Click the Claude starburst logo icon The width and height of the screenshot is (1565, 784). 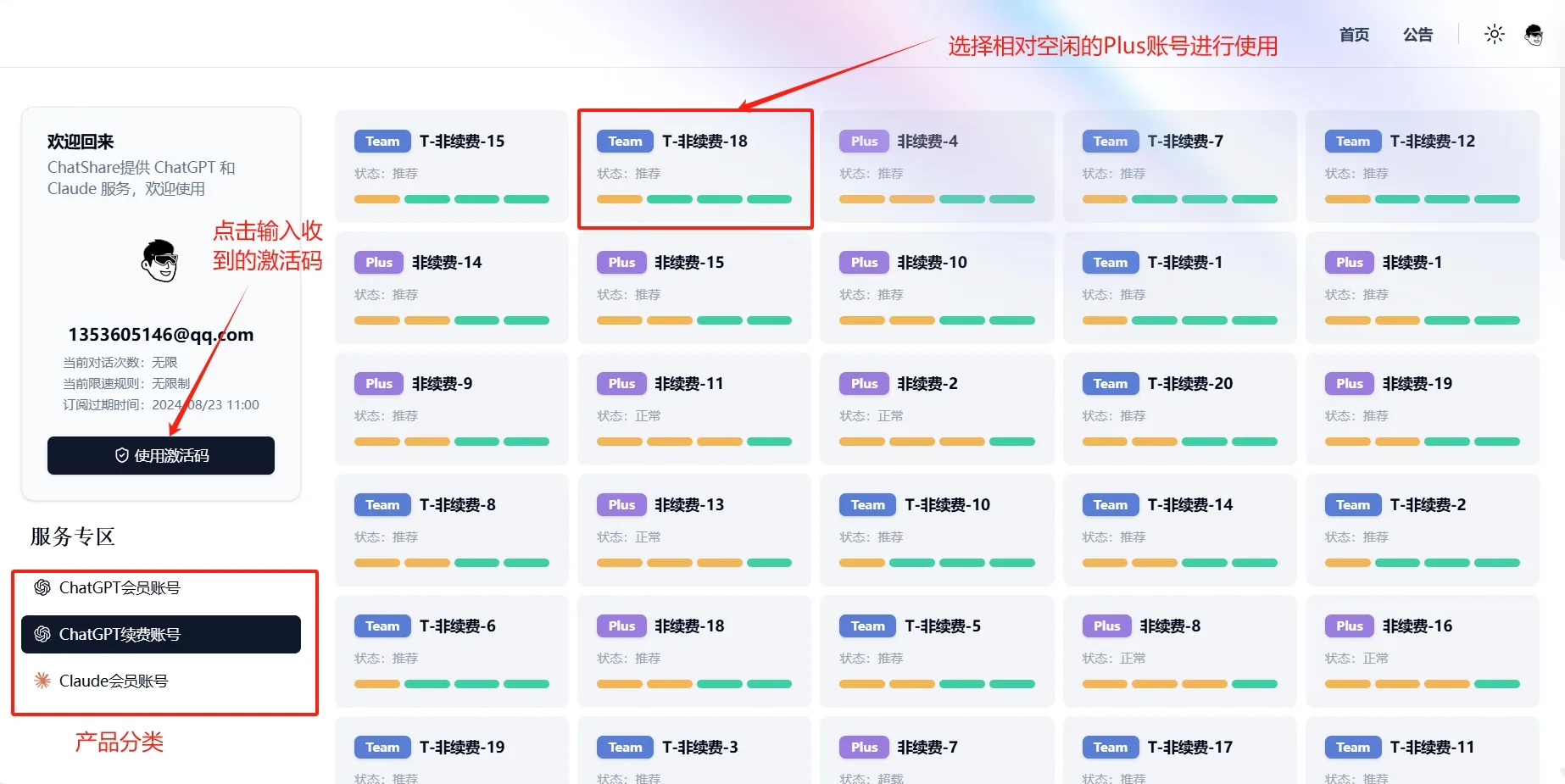[x=42, y=681]
